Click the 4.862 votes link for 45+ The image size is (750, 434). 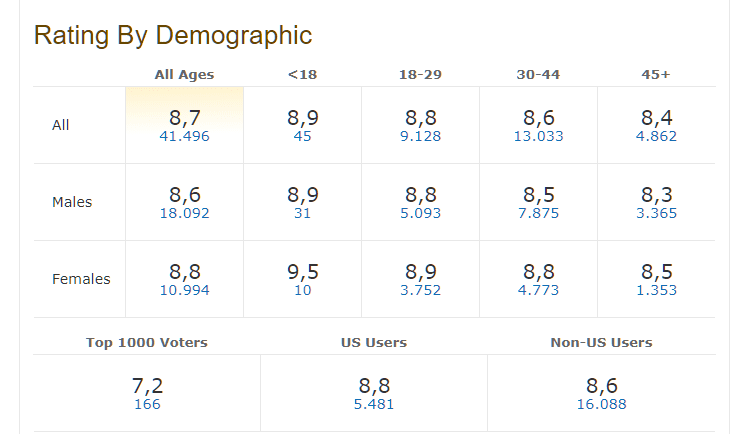point(656,136)
